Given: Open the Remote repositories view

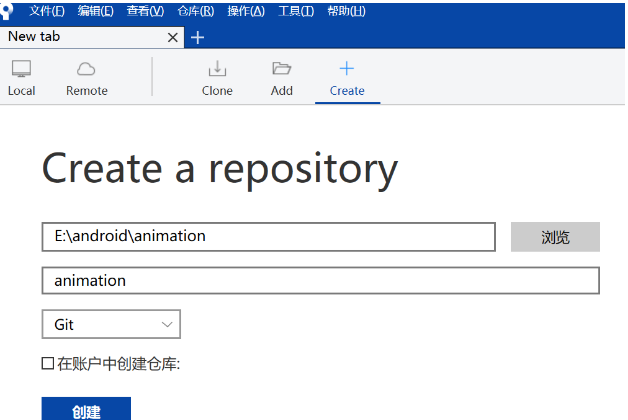Looking at the screenshot, I should point(87,78).
